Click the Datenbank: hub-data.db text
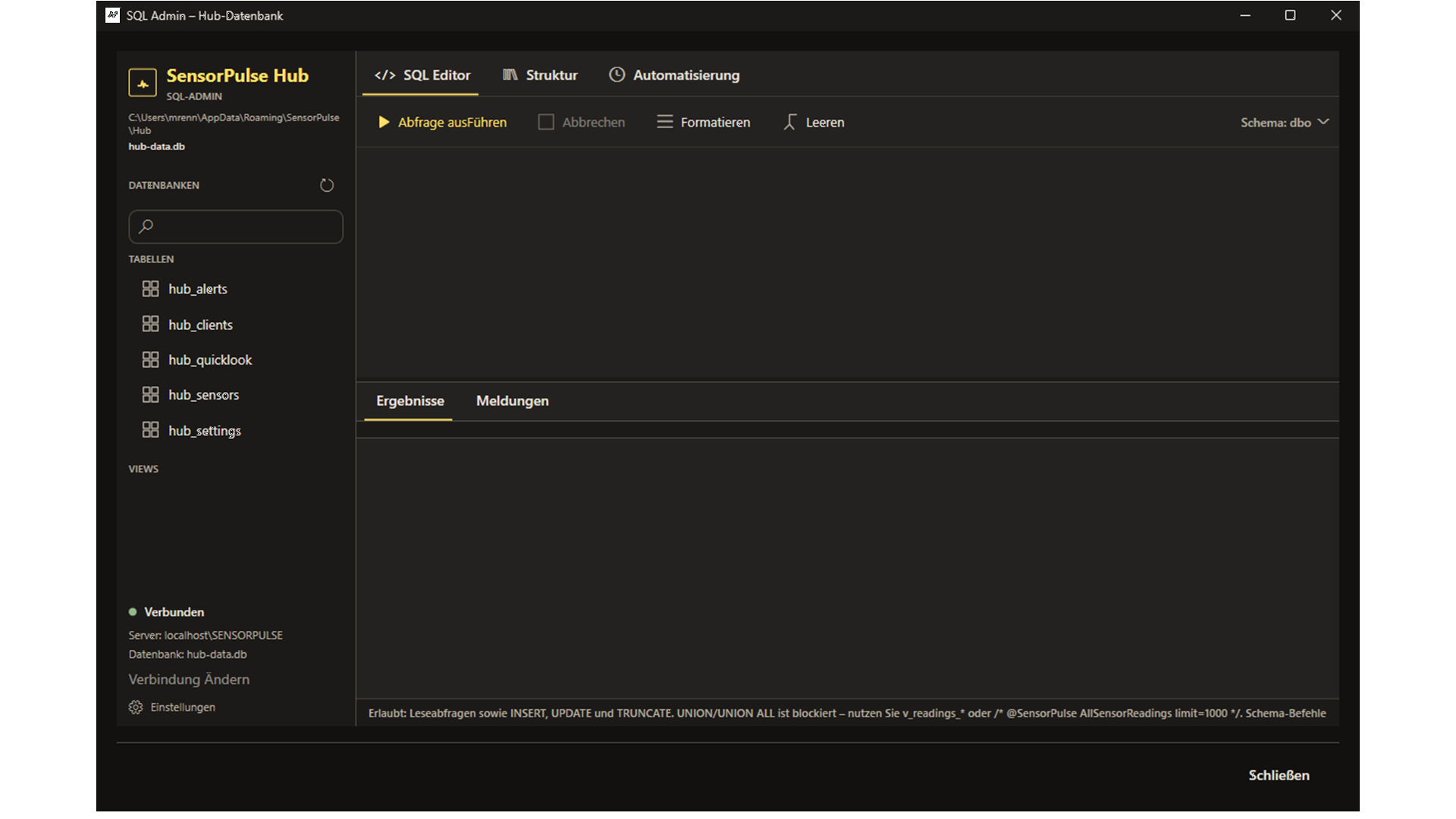The width and height of the screenshot is (1456, 819). click(187, 654)
